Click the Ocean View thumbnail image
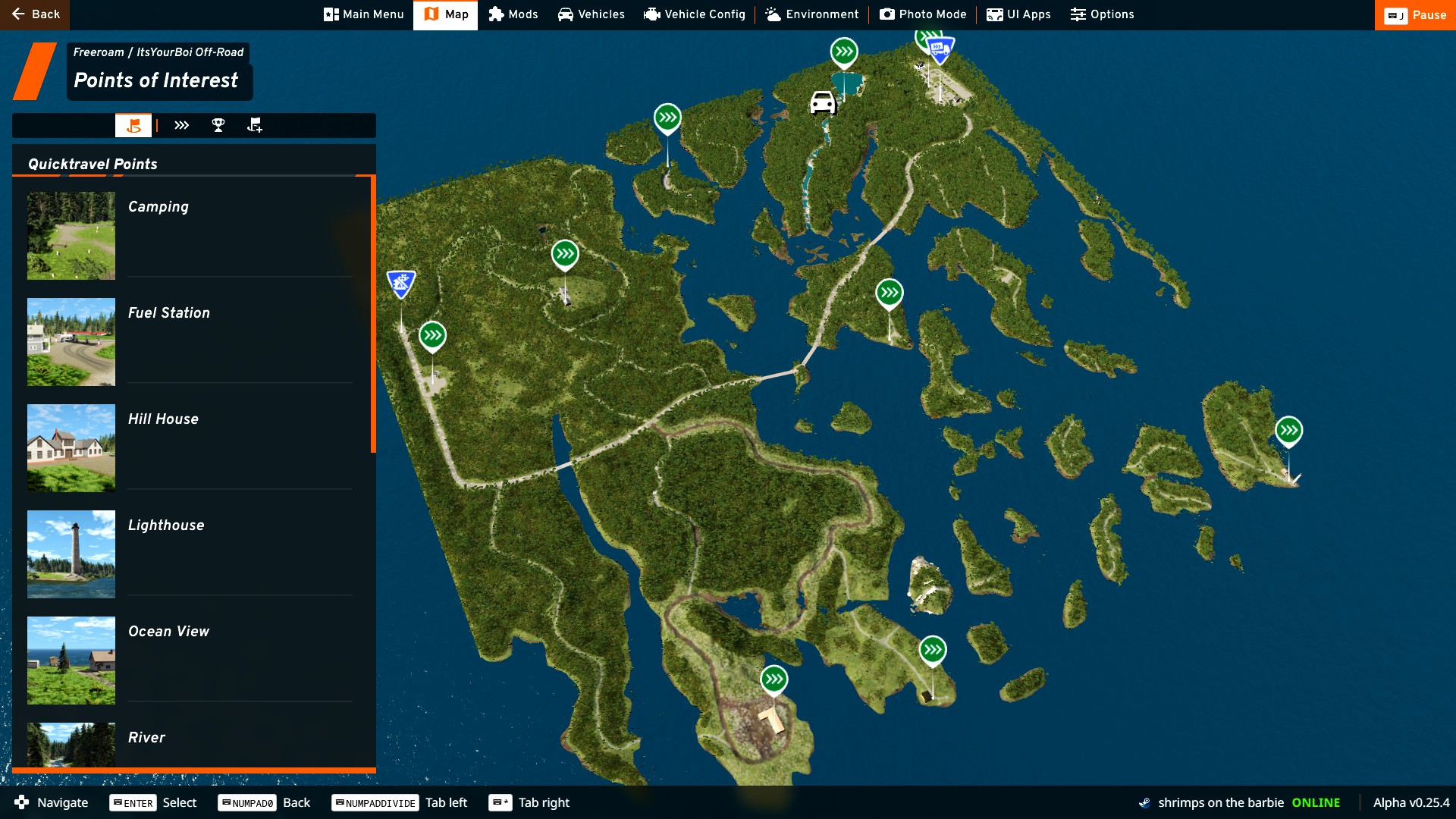1456x819 pixels. tap(71, 661)
